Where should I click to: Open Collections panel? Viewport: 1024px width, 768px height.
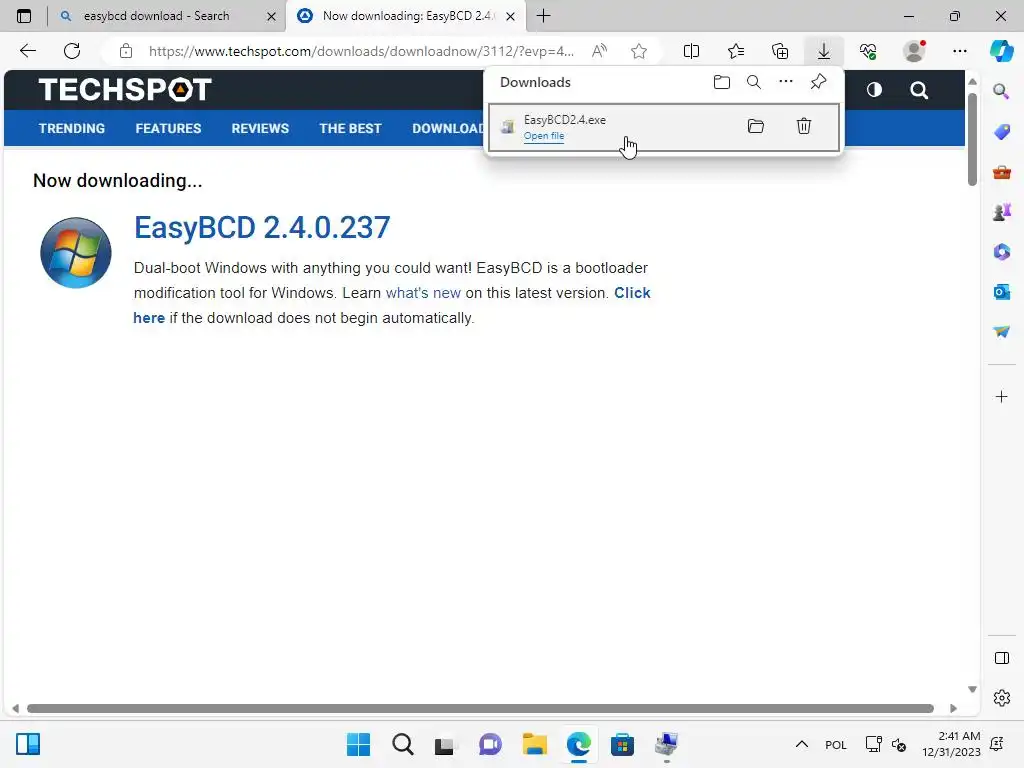pyautogui.click(x=780, y=51)
